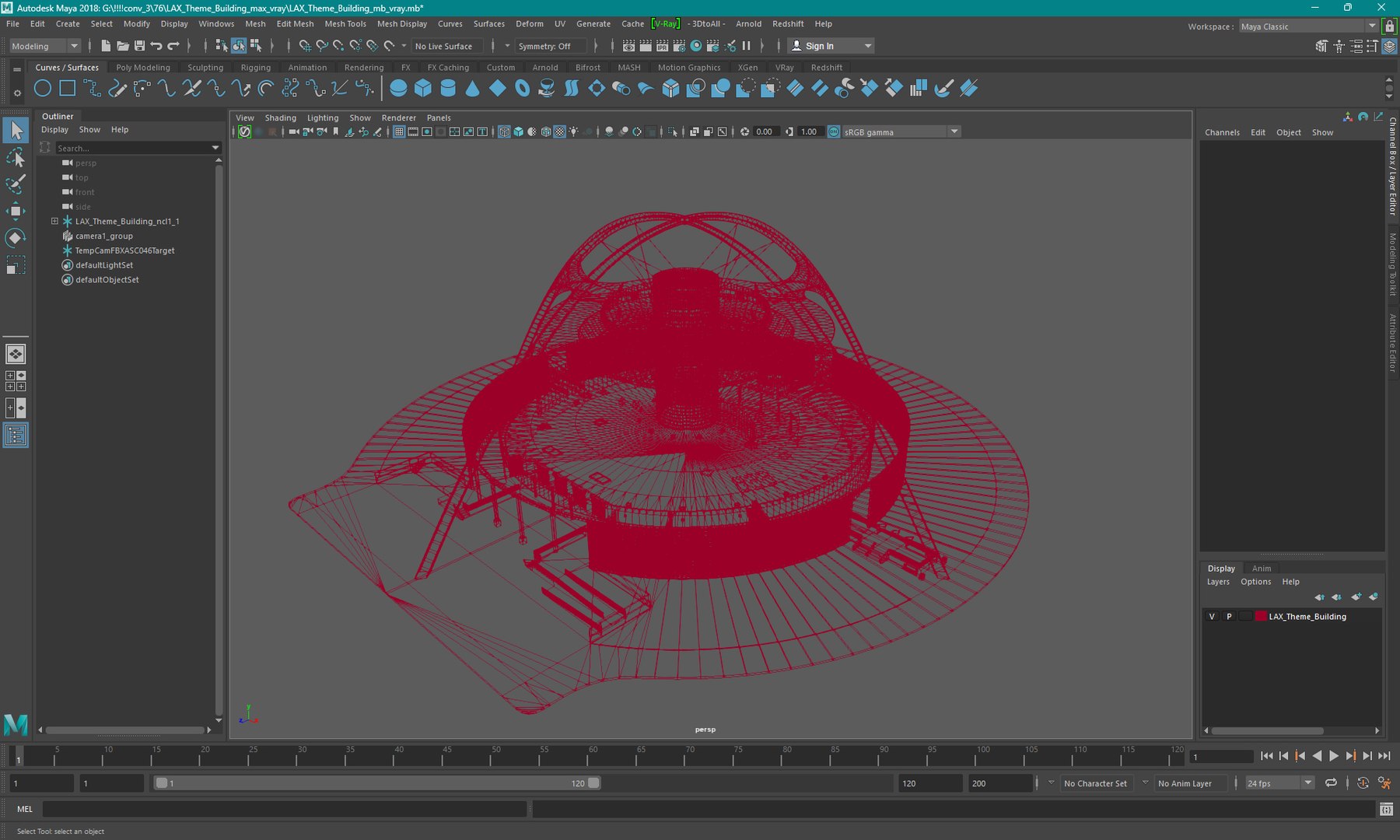The image size is (1400, 840).
Task: Open No Anim Layer dropdown arrow
Action: pyautogui.click(x=1145, y=782)
